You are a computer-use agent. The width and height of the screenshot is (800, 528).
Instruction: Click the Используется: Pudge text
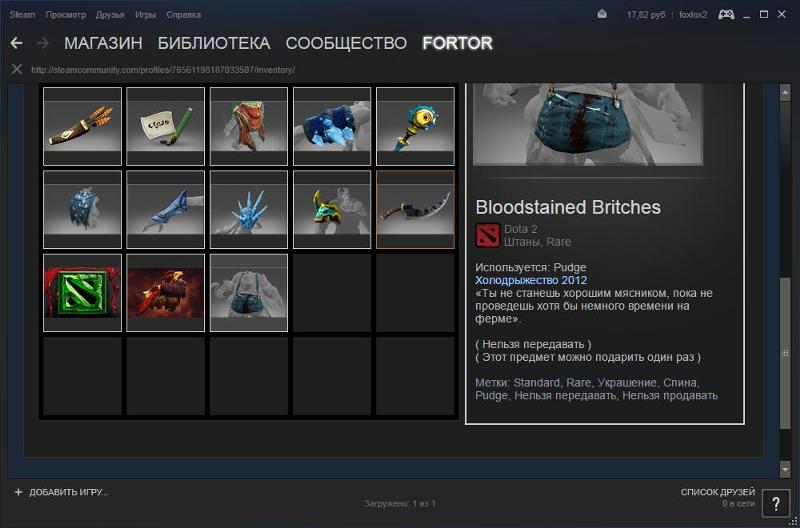point(531,267)
